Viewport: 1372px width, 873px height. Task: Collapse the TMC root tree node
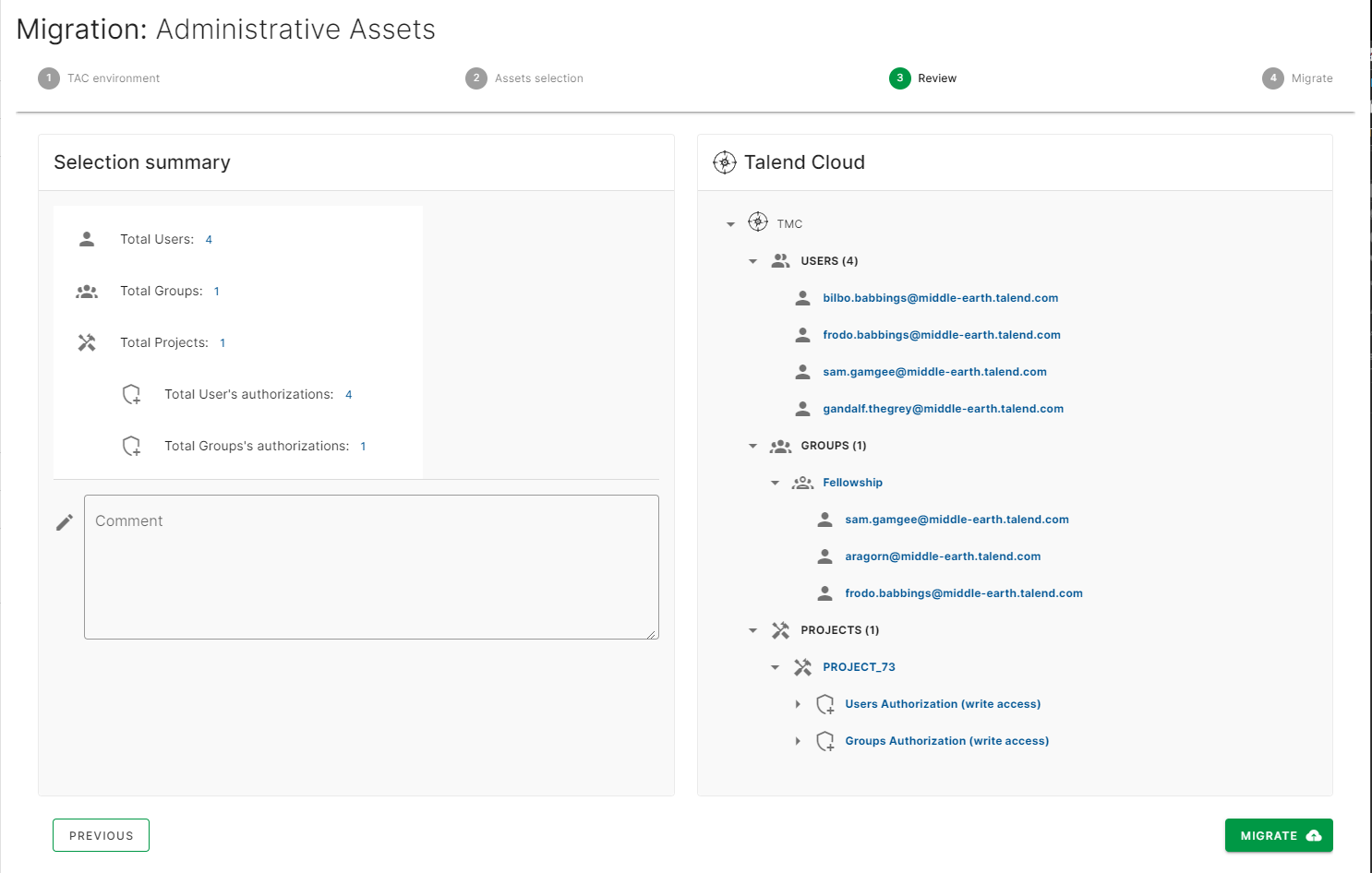[730, 224]
